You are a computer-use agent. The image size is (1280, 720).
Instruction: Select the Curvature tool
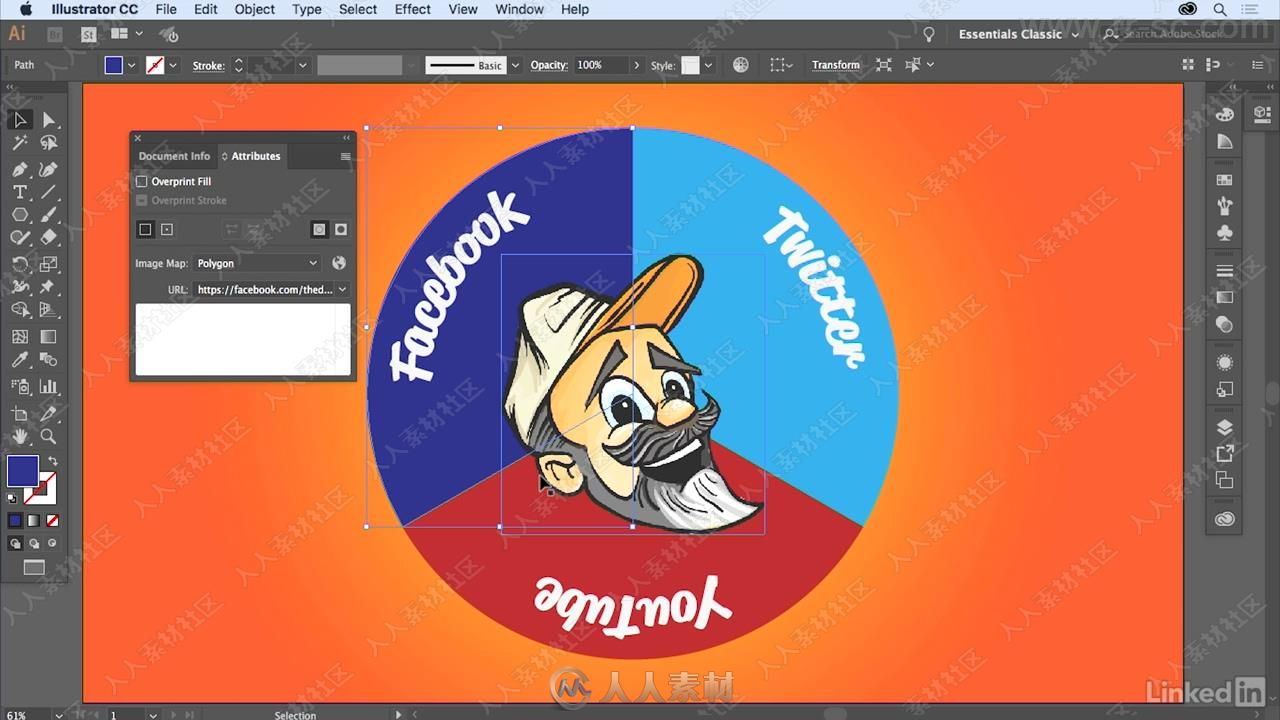tap(48, 169)
